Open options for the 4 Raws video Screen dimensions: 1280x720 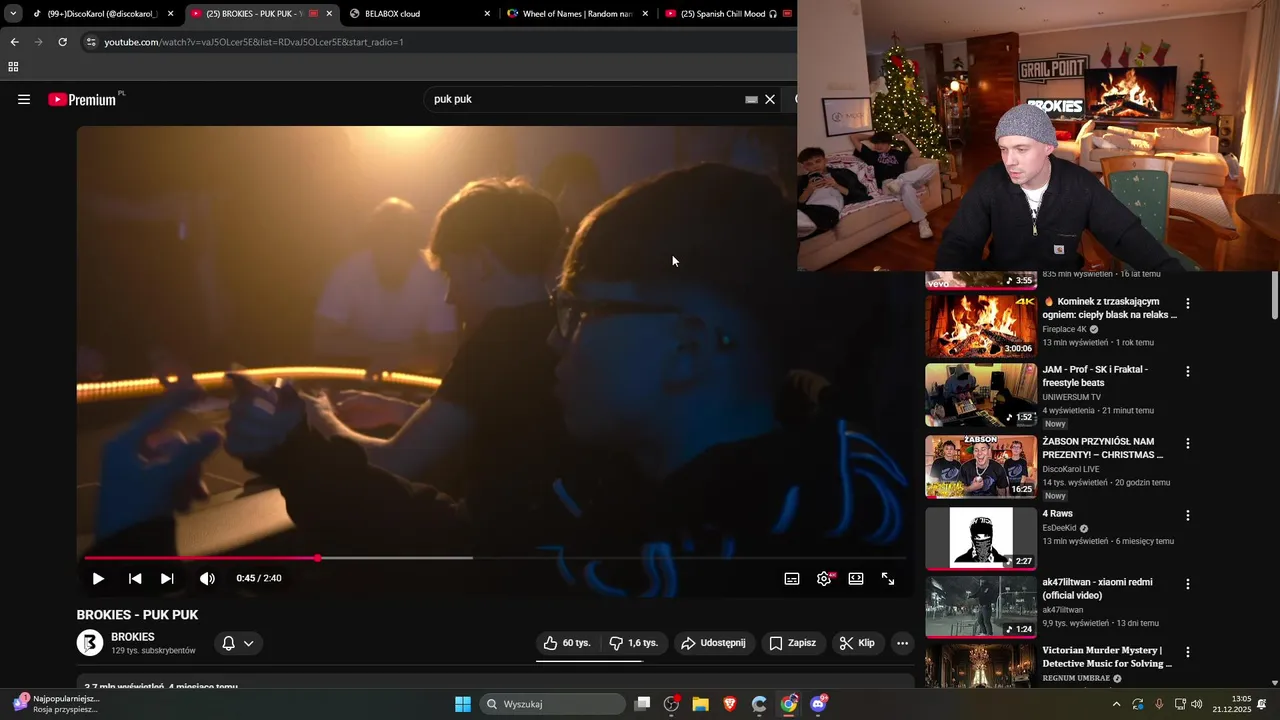tap(1188, 515)
